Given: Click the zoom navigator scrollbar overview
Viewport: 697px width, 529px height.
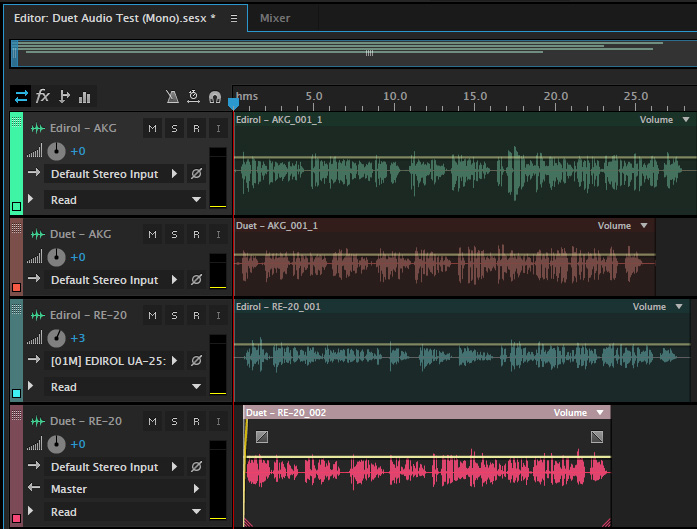Looking at the screenshot, I should [x=354, y=53].
